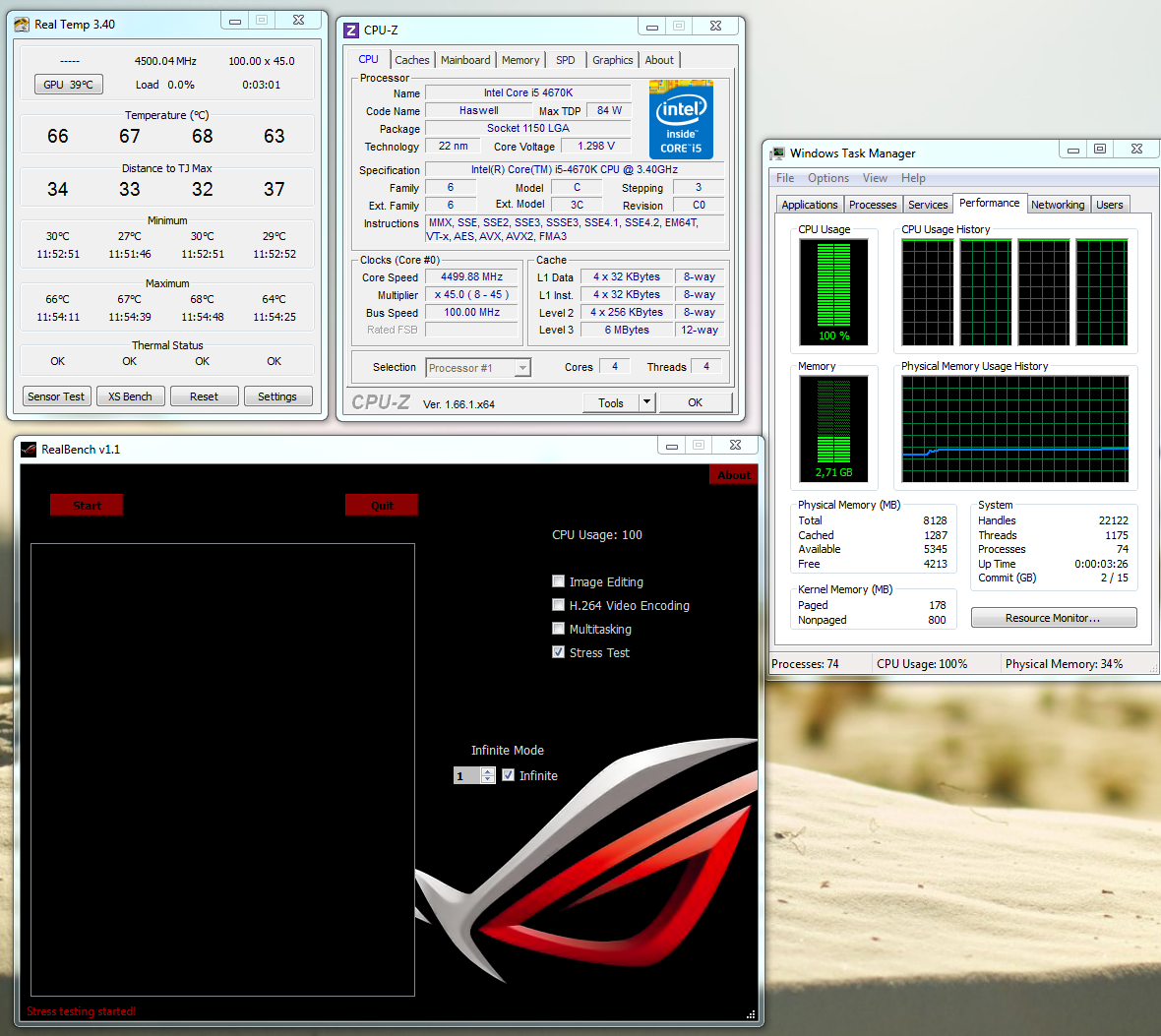
Task: Expand the Tools dropdown arrow in CPU-Z
Action: click(646, 402)
